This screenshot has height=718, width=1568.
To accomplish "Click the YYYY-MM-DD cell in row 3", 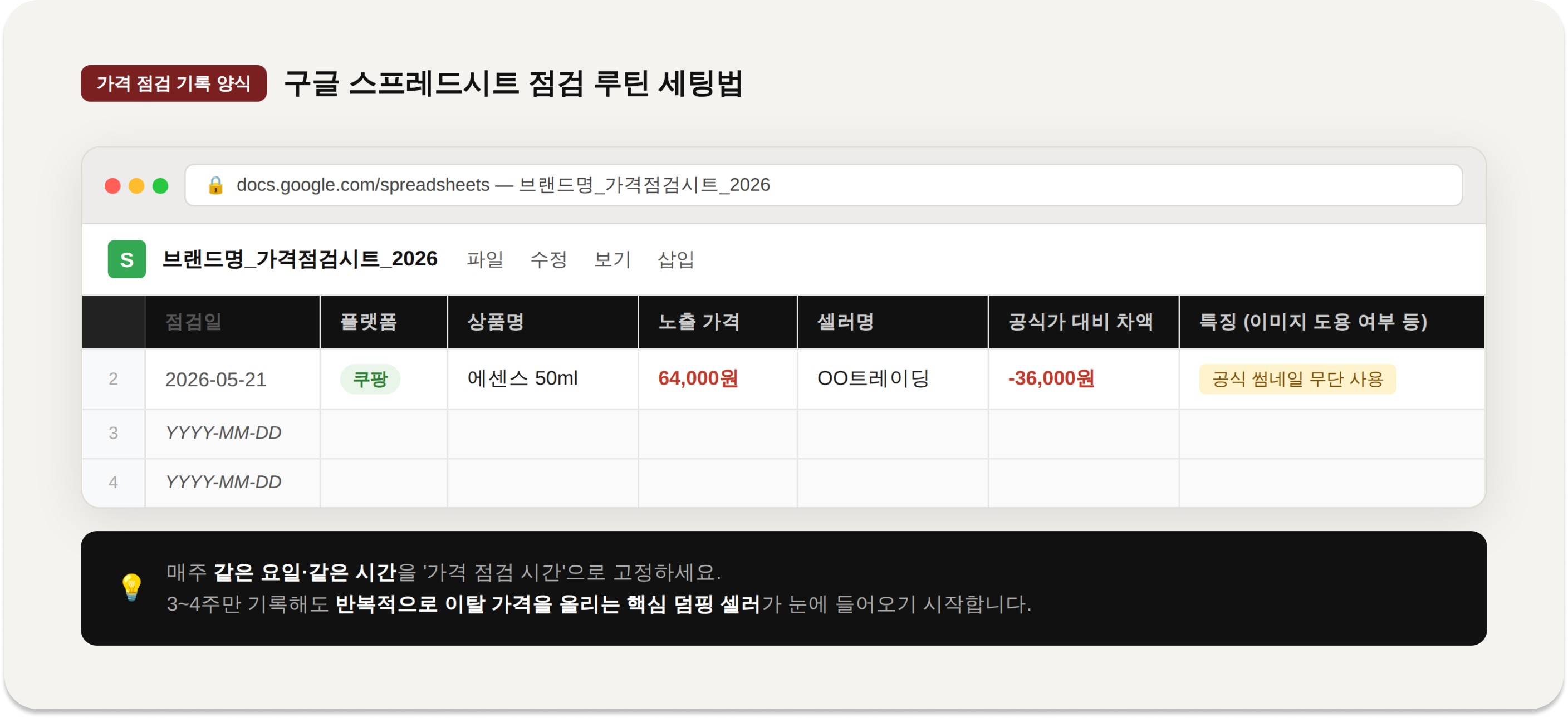I will tap(233, 433).
